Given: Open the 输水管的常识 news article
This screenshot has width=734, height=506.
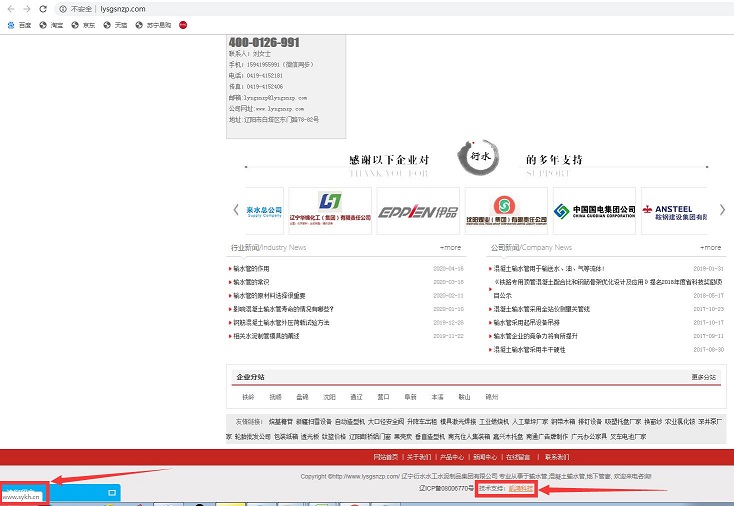Looking at the screenshot, I should click(251, 282).
